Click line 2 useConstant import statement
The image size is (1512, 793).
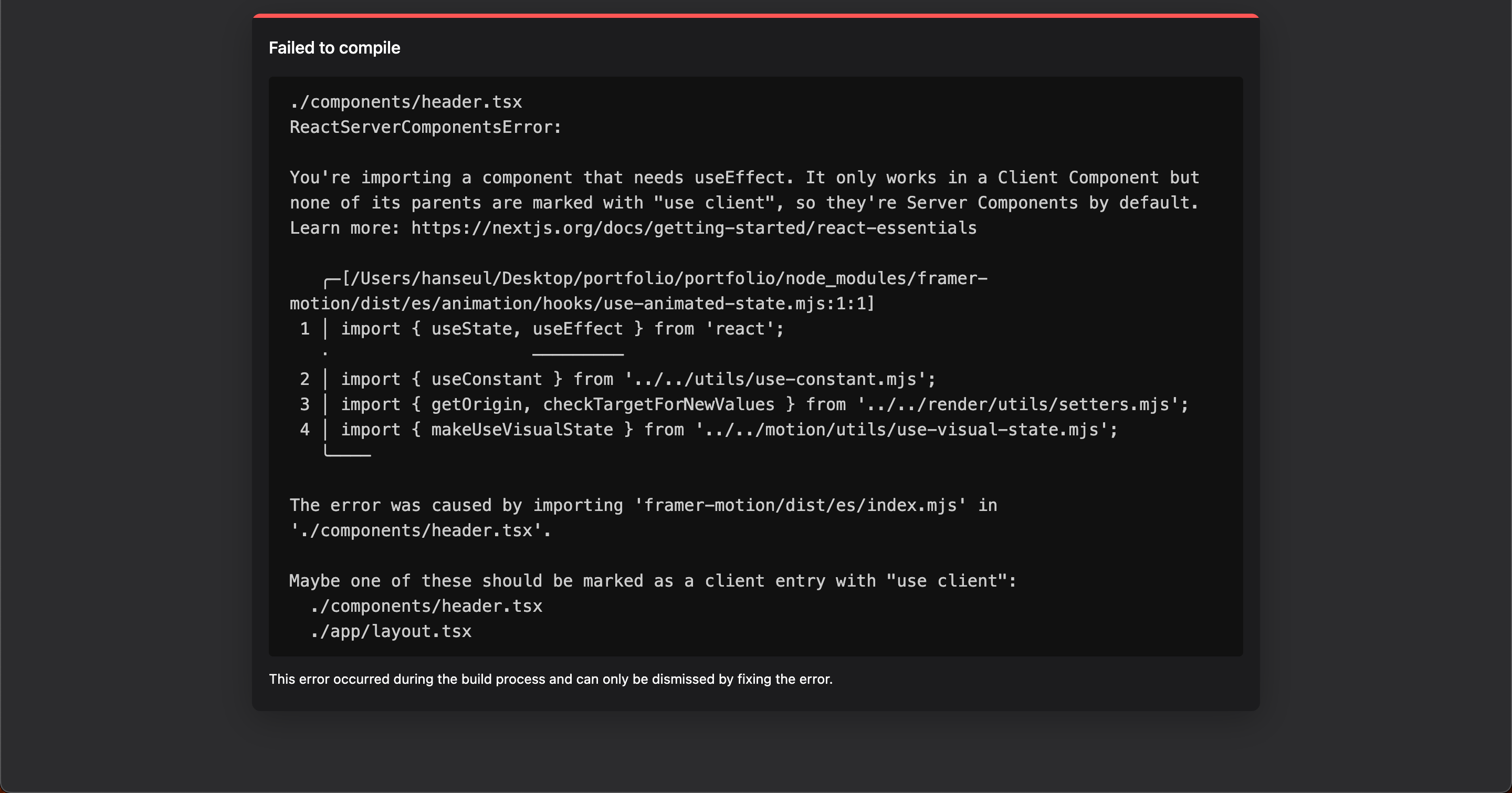(x=637, y=379)
